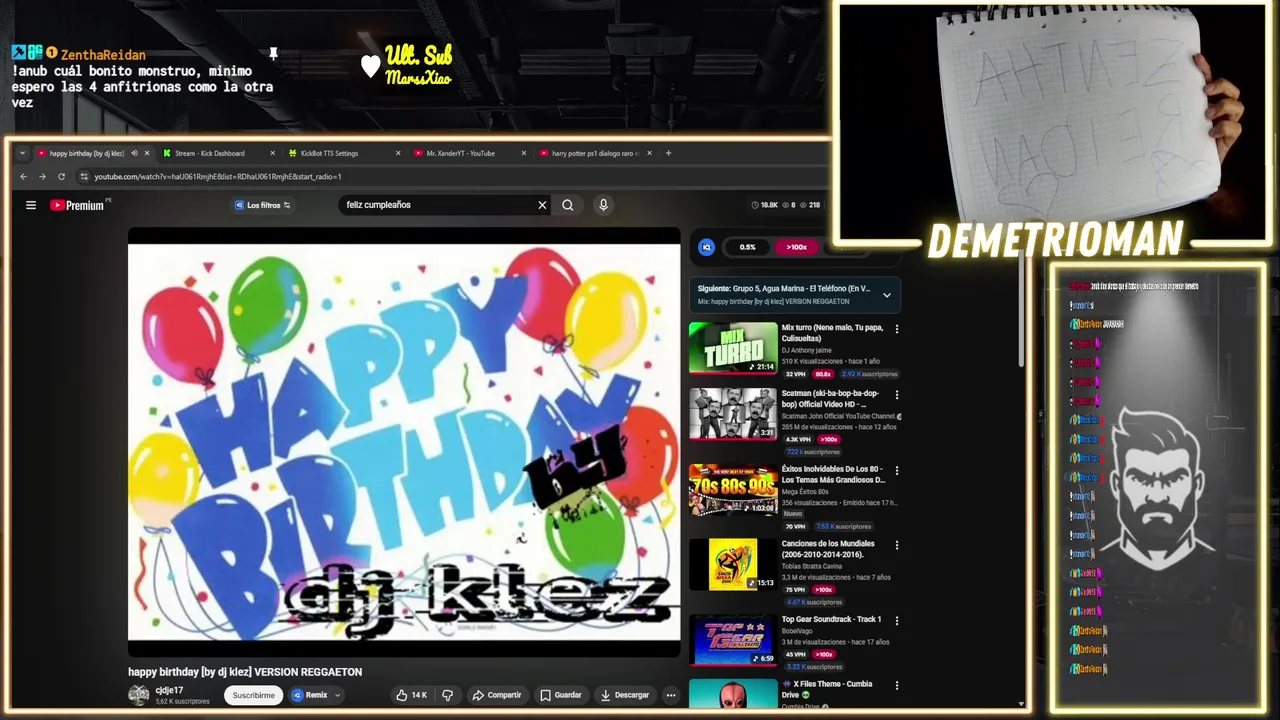The width and height of the screenshot is (1280, 720).
Task: Open Top Gear Soundtrack - Track 1 title
Action: tap(832, 619)
